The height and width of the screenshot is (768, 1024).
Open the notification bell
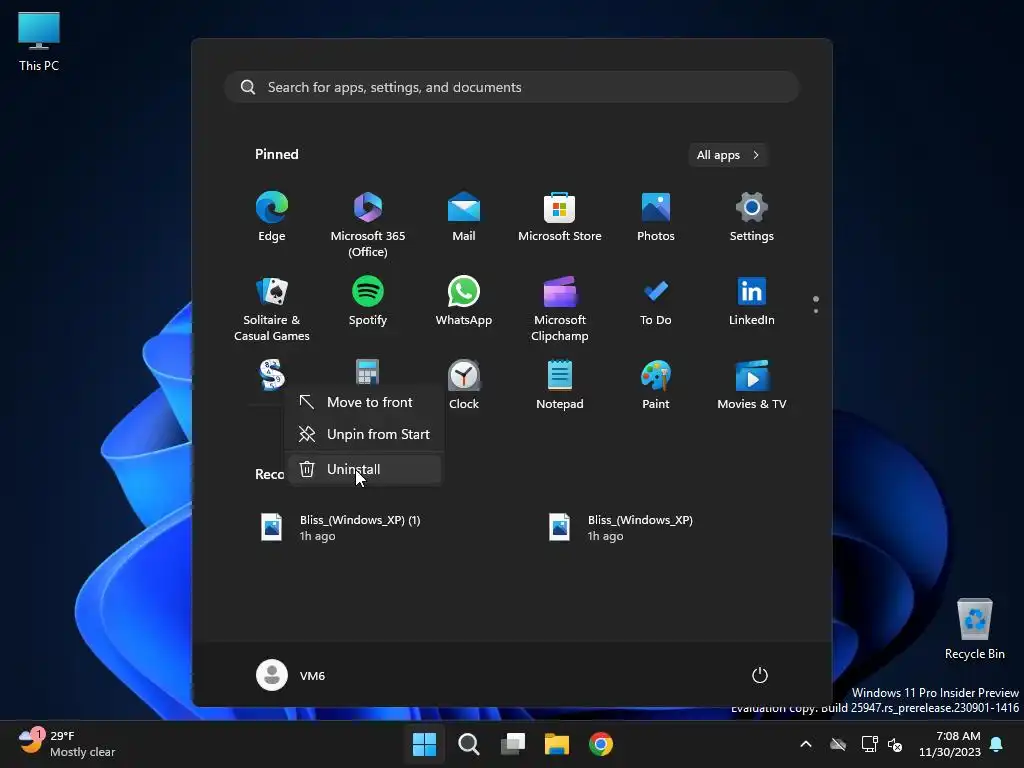(x=997, y=744)
